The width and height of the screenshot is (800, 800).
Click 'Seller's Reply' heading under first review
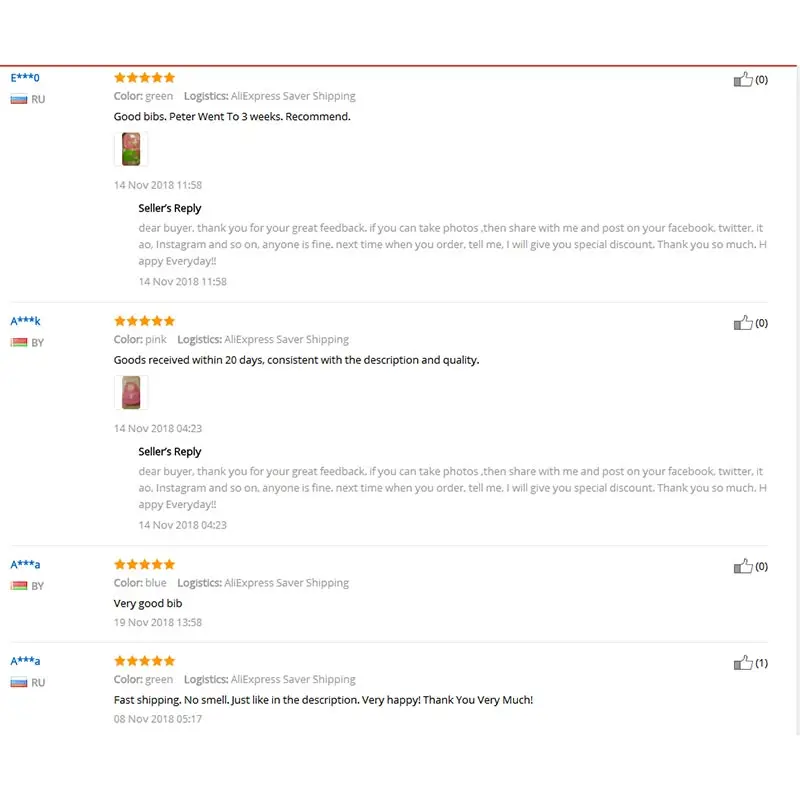coord(169,208)
